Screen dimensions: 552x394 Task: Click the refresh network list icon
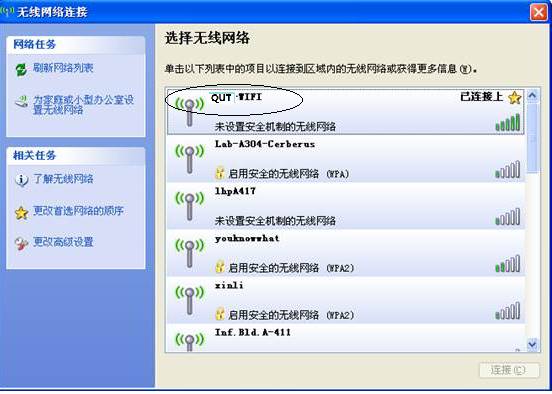pyautogui.click(x=21, y=69)
